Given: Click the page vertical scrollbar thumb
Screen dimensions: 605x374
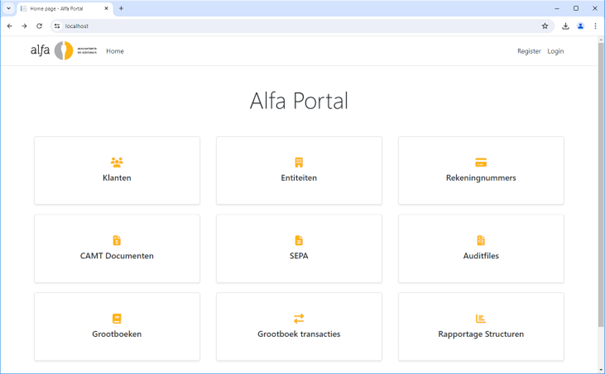Looking at the screenshot, I should 601,185.
